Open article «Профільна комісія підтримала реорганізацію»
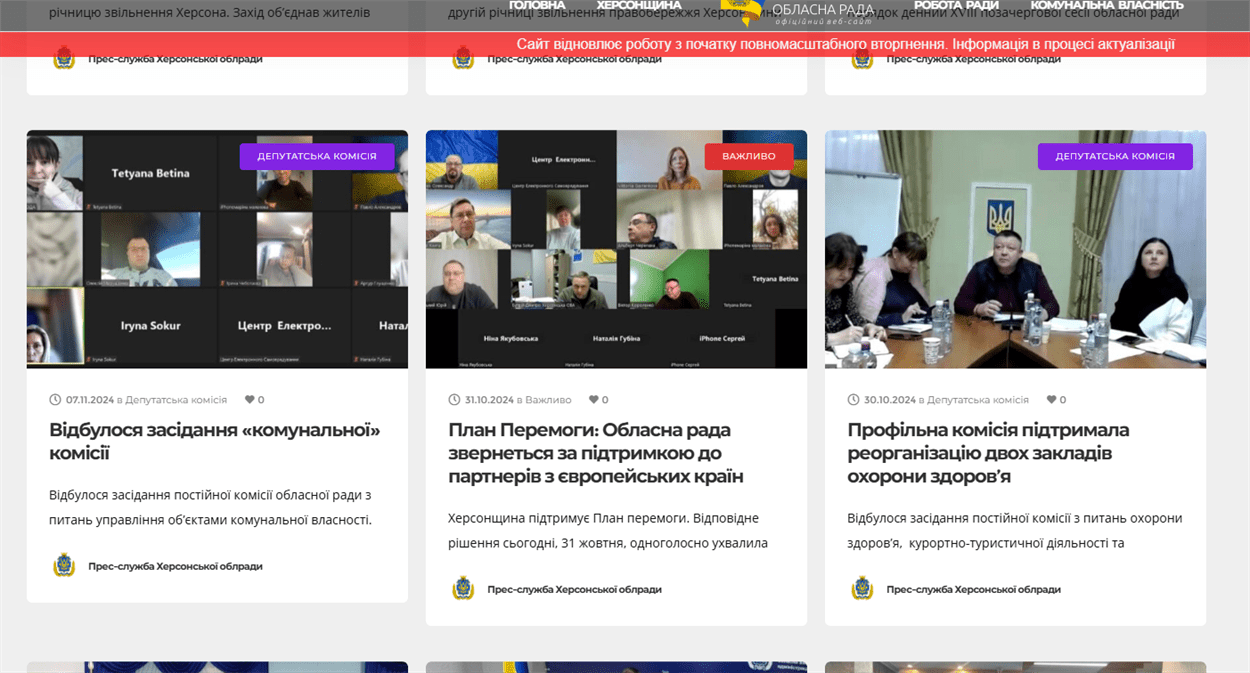1250x673 pixels. (988, 453)
